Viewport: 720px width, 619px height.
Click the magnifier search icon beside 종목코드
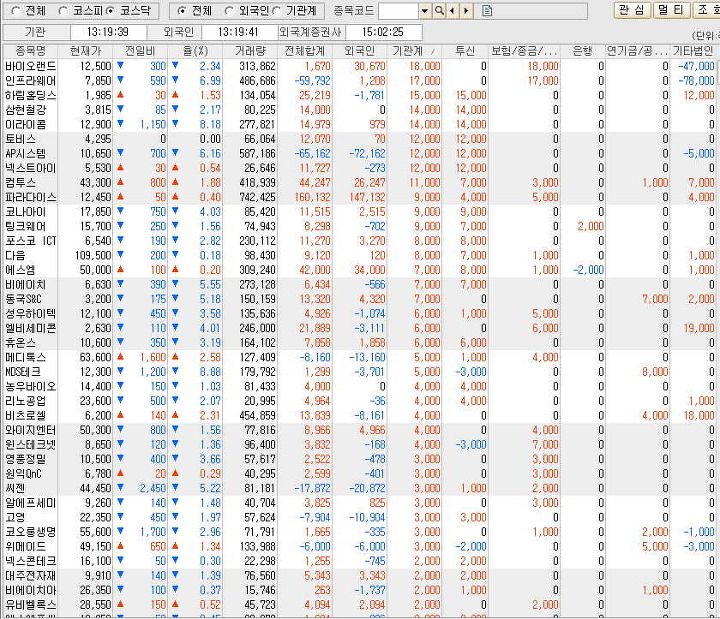(439, 11)
